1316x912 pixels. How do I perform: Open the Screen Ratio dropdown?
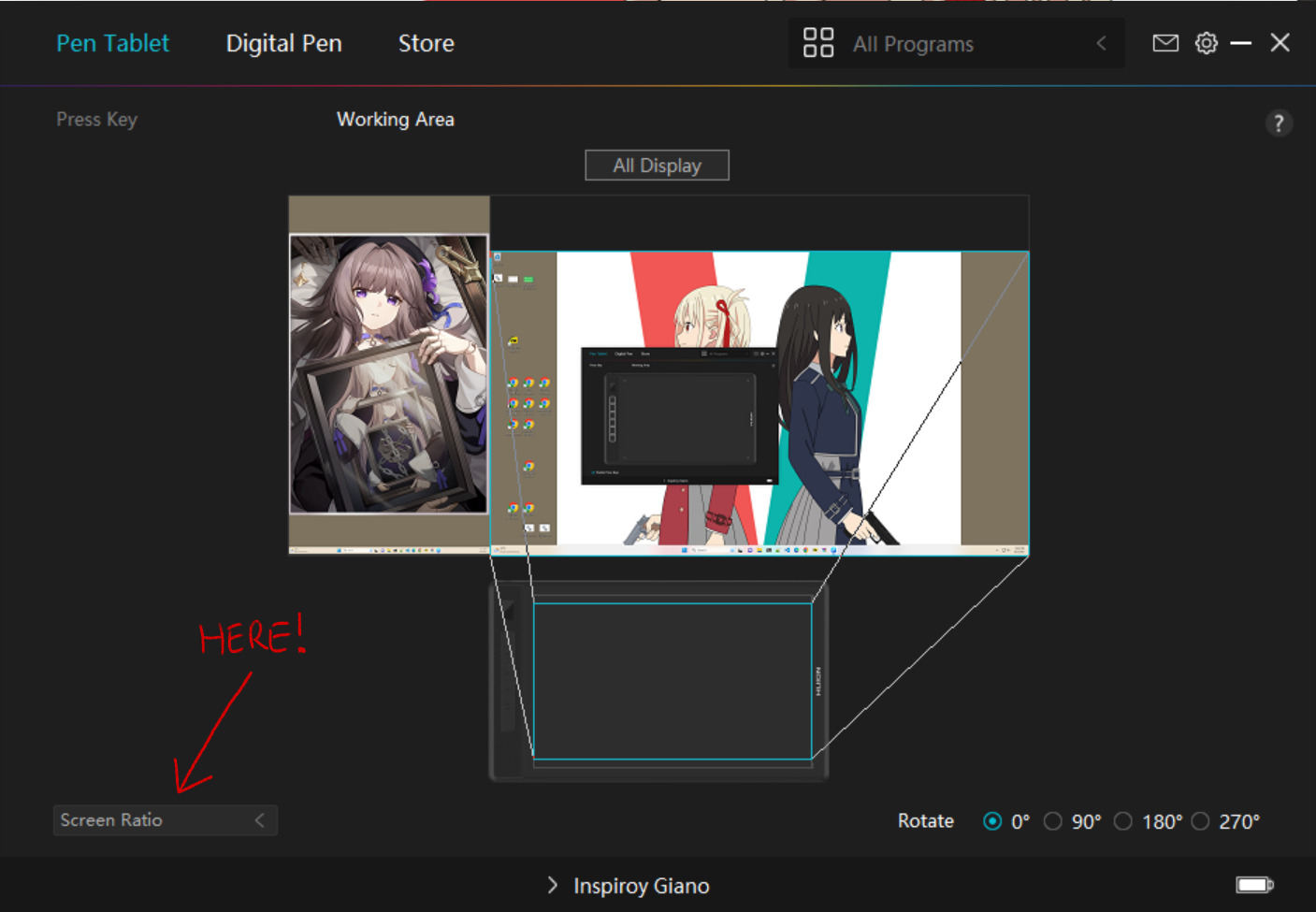point(166,820)
